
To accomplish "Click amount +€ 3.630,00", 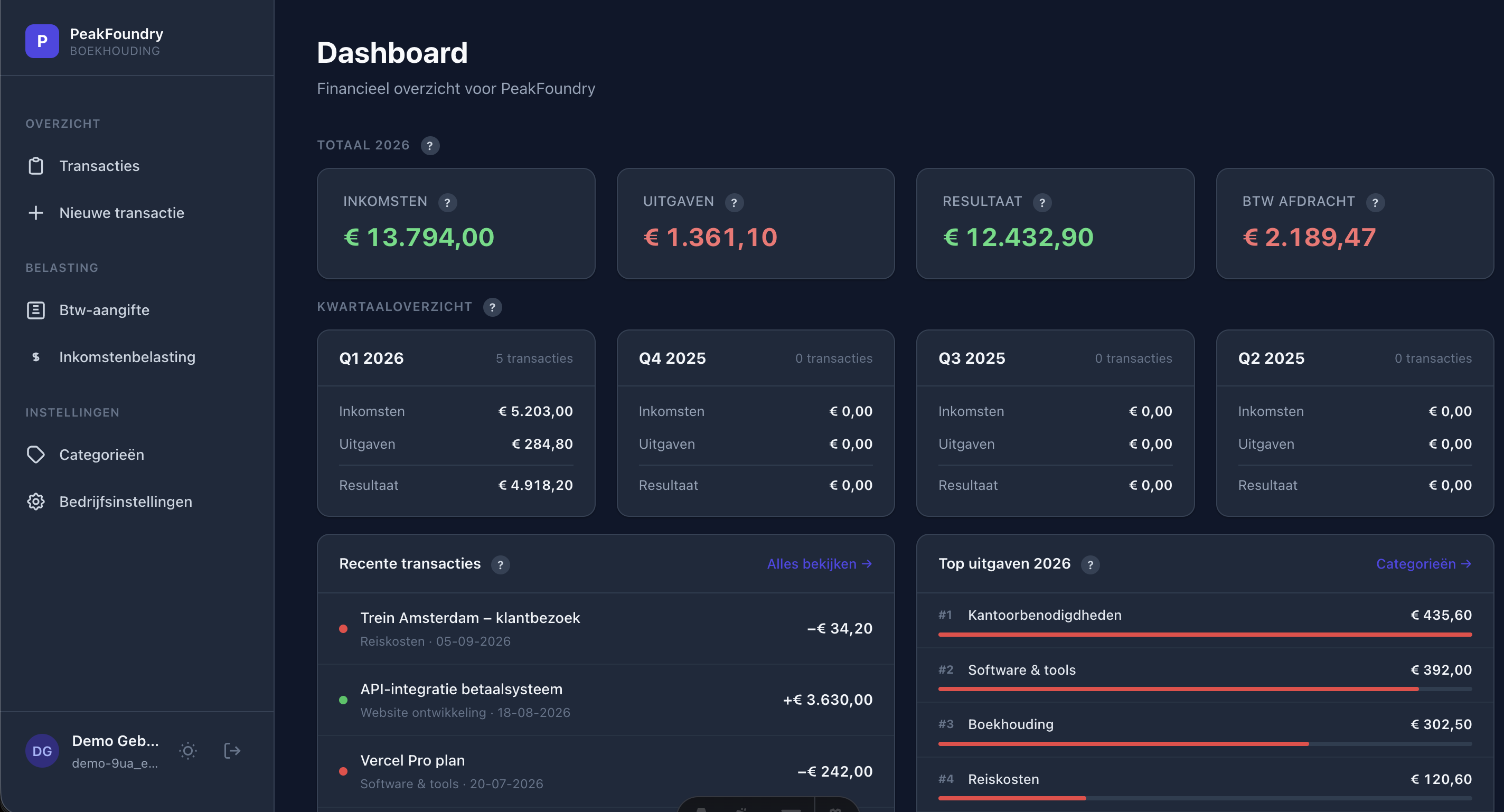I will [828, 700].
